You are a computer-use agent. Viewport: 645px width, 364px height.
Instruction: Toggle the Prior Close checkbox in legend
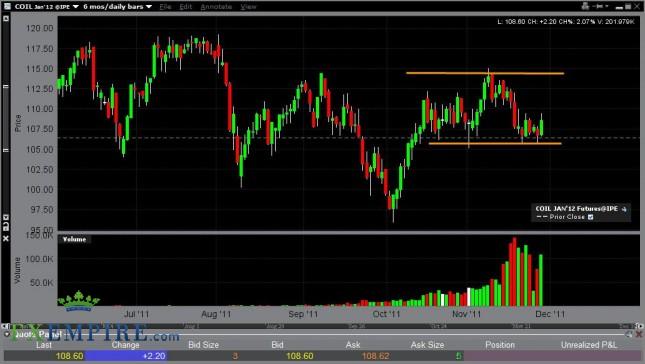591,217
